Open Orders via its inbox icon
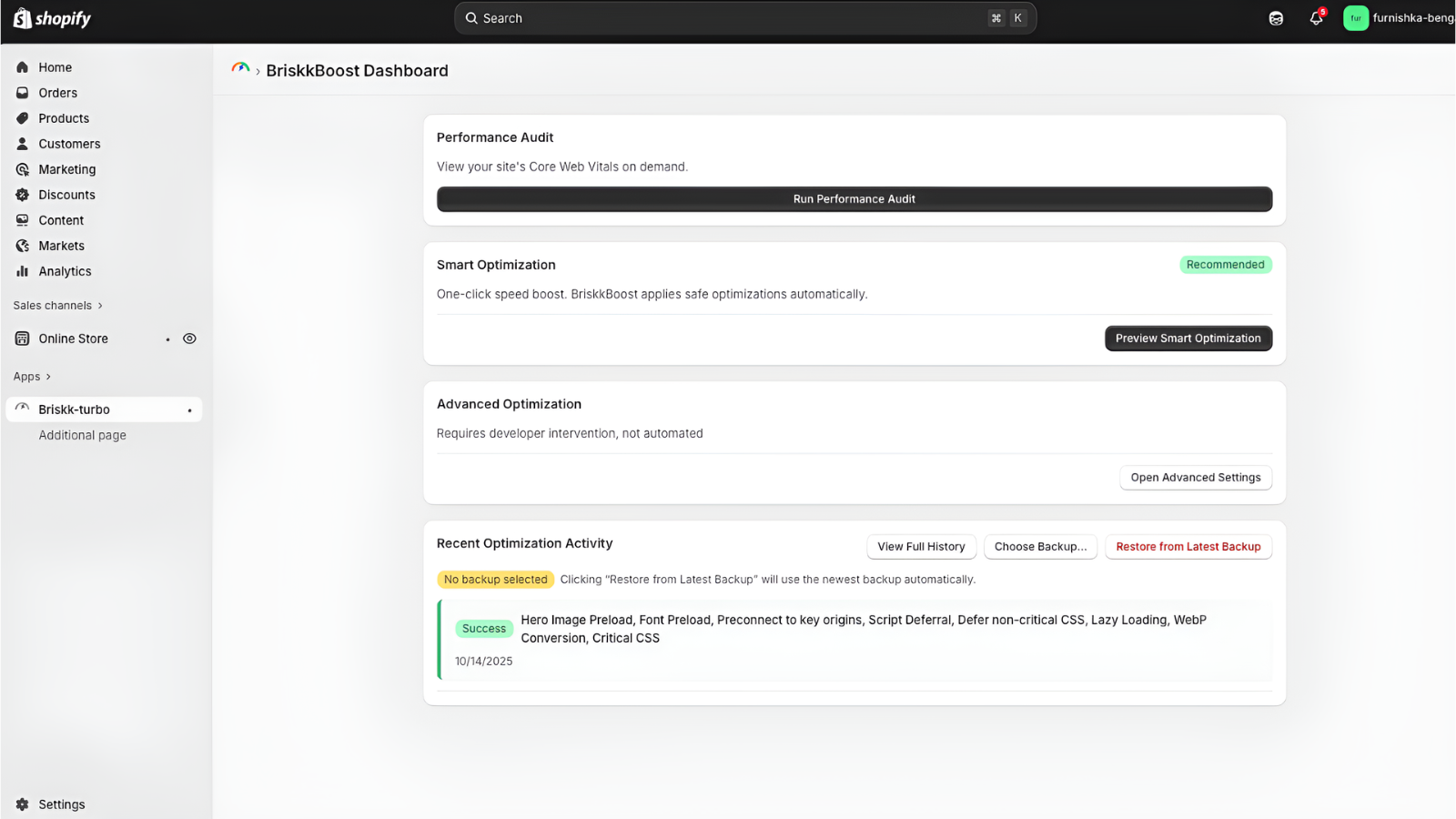1456x819 pixels. pos(23,93)
